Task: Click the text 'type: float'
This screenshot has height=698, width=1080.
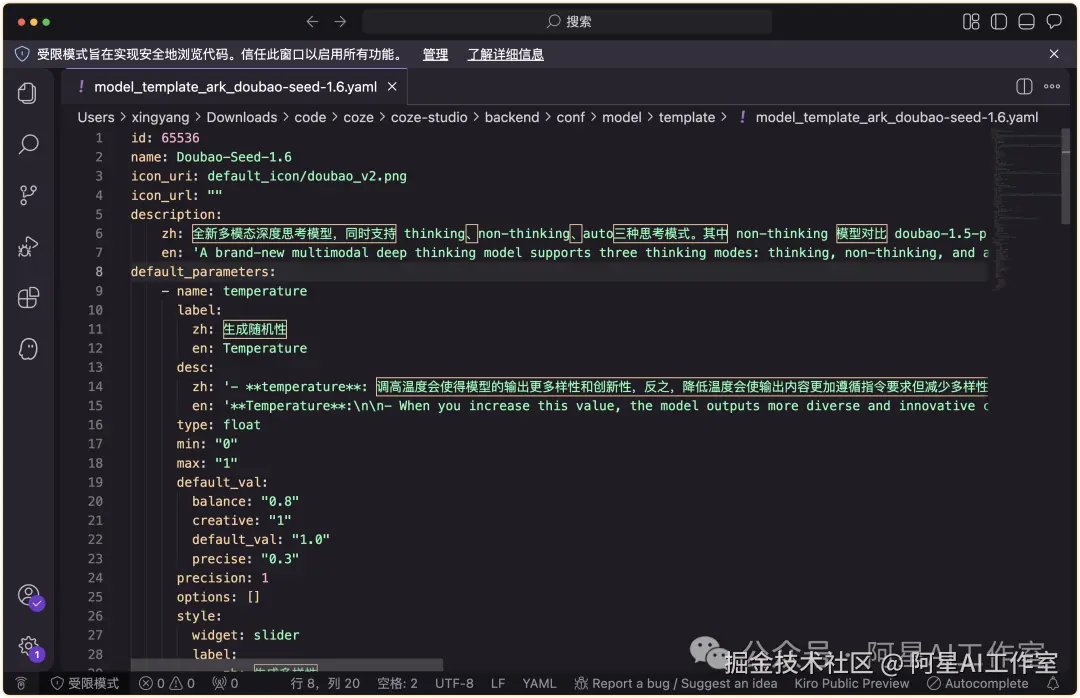Action: [x=218, y=425]
